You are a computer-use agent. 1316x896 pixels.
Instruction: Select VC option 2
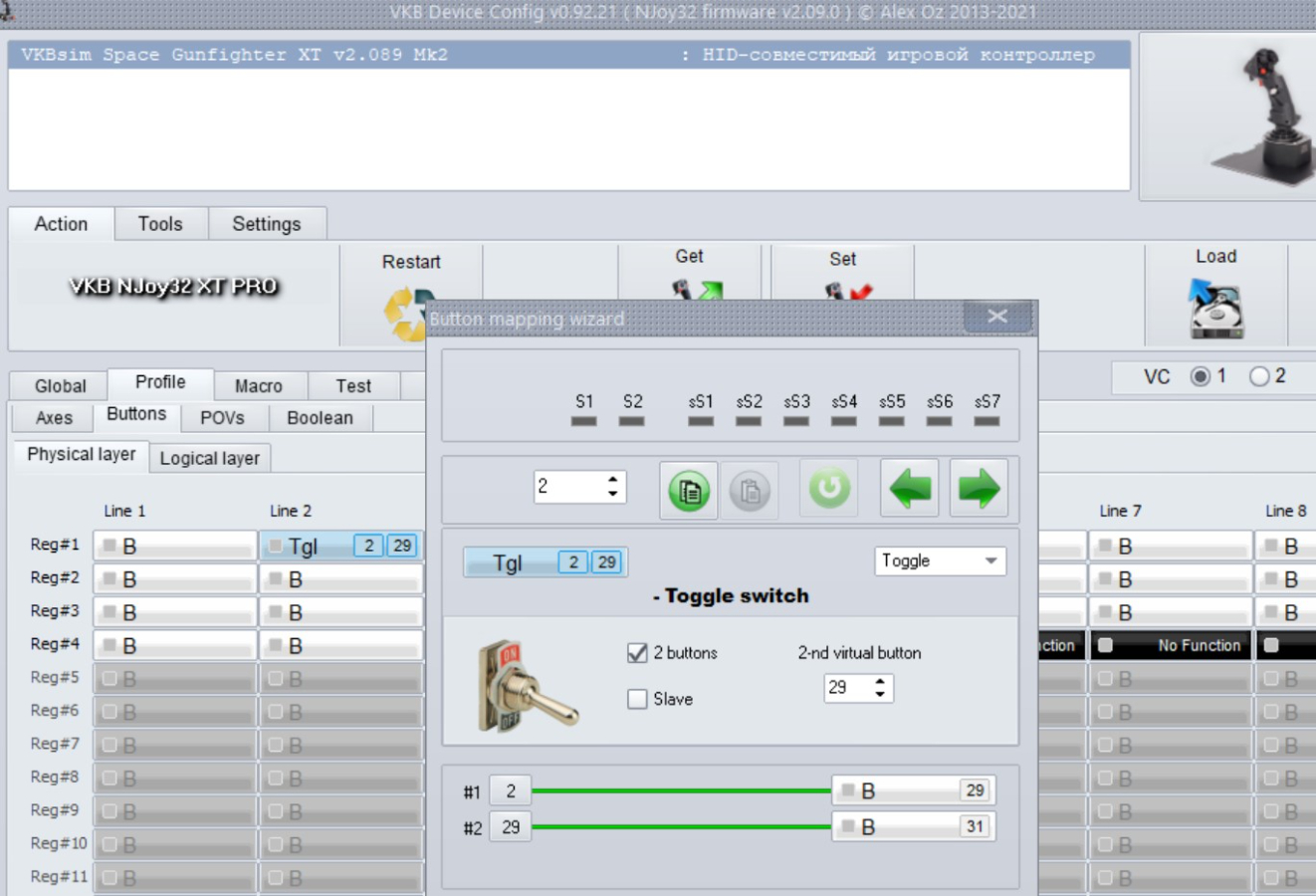click(1259, 376)
